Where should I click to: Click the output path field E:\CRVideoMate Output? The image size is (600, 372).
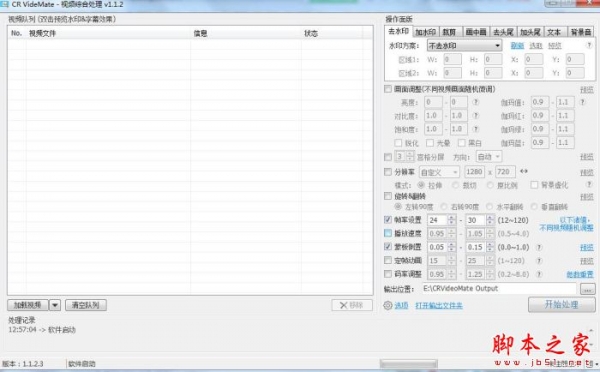pyautogui.click(x=499, y=289)
